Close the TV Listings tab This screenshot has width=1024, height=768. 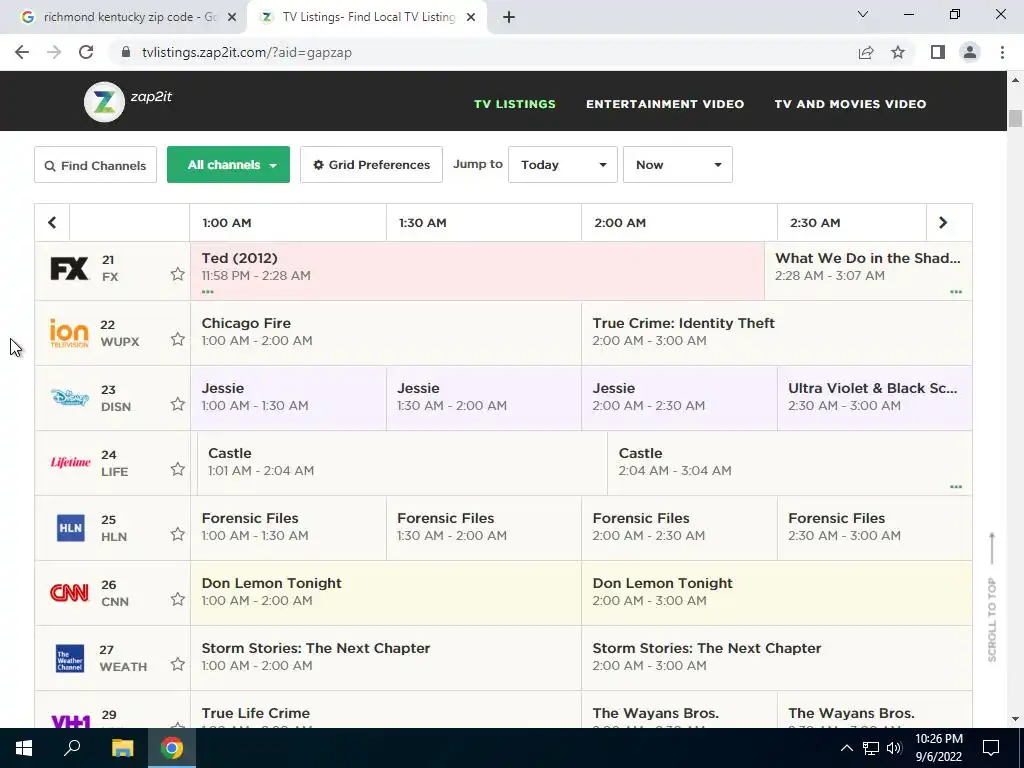click(x=471, y=18)
